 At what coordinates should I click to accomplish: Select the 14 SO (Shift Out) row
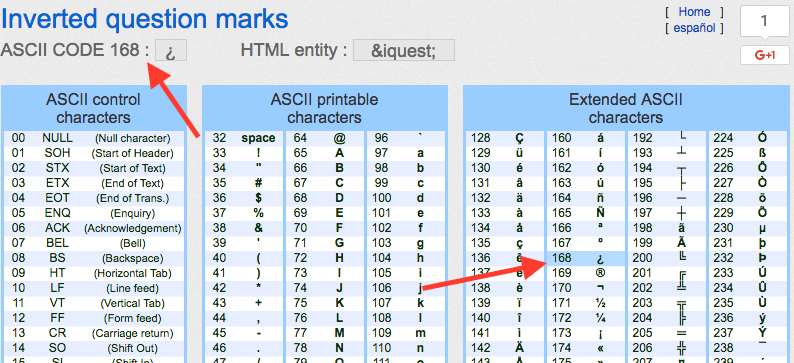[94, 348]
